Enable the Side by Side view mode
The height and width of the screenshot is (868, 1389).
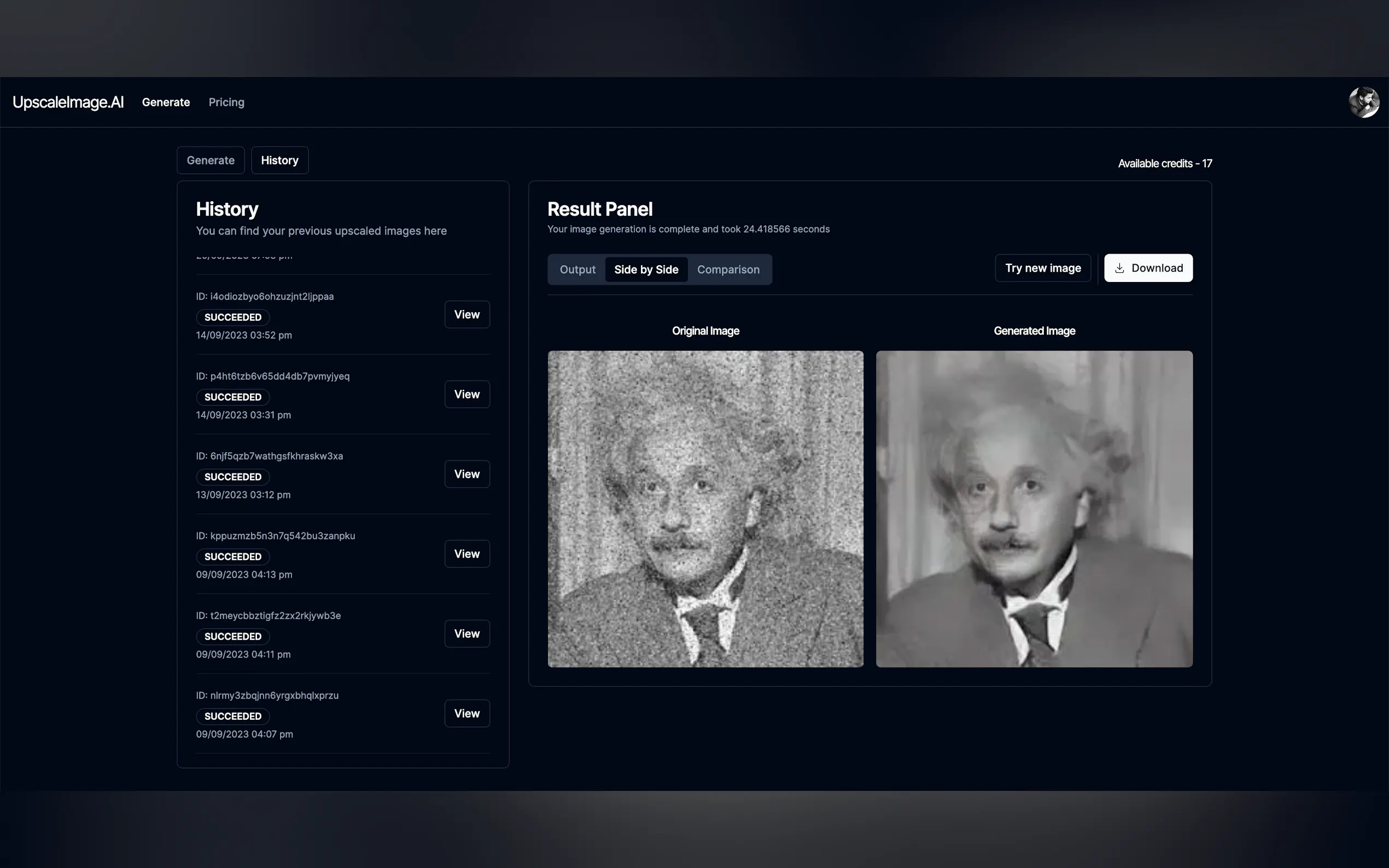point(646,269)
